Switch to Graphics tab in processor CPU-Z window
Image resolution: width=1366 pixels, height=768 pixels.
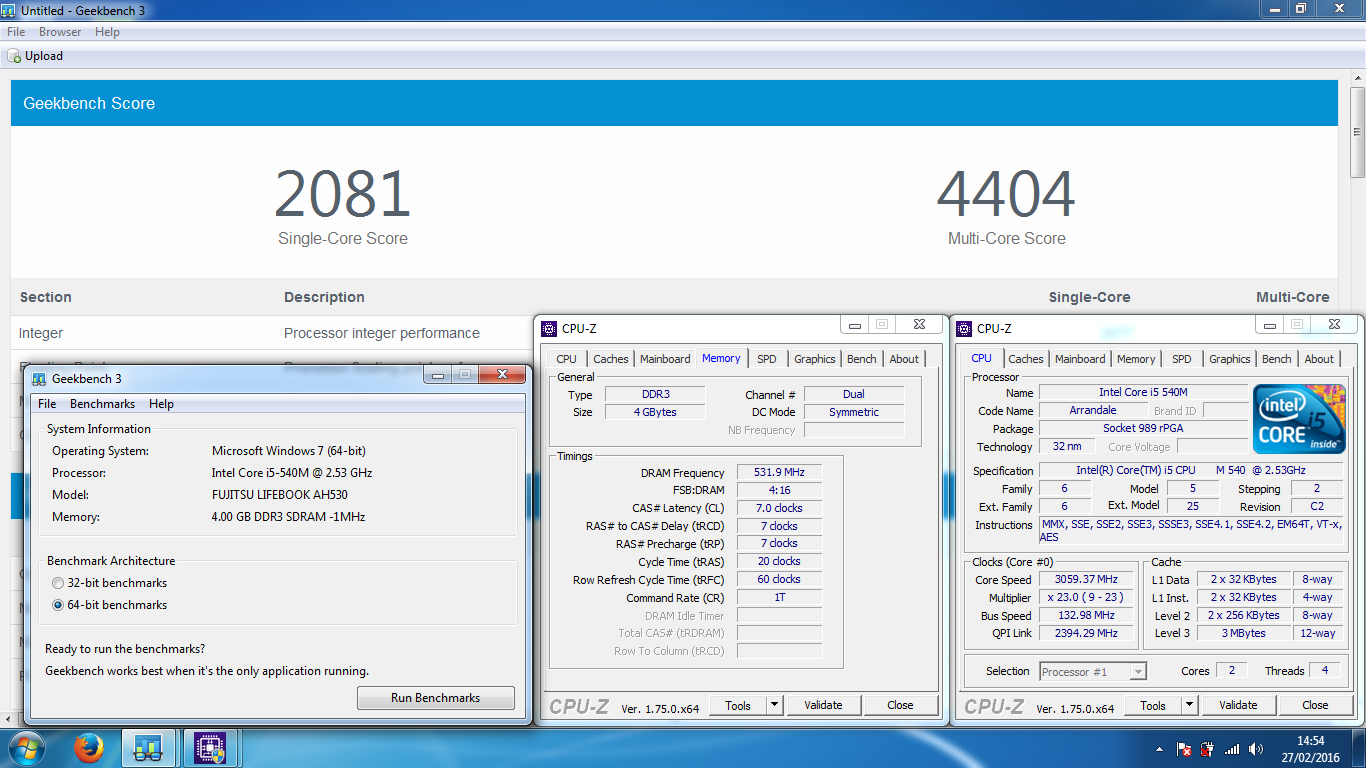(x=1230, y=359)
